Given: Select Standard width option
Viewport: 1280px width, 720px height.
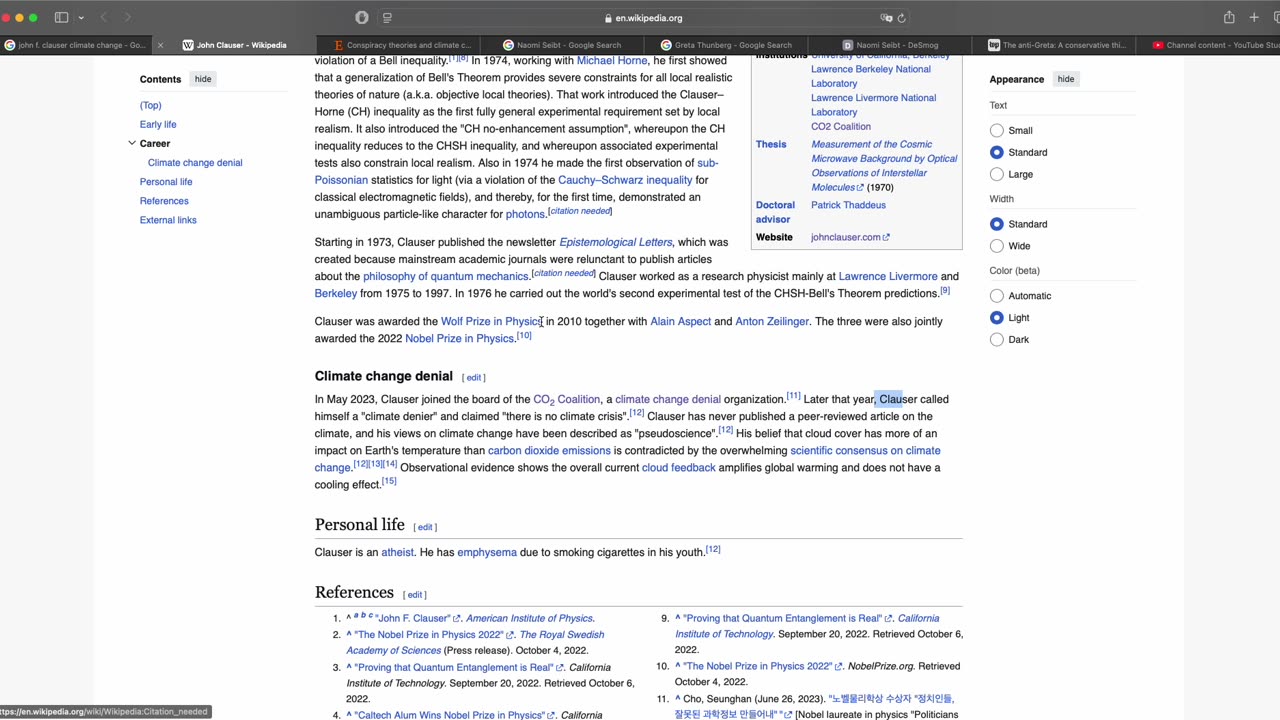Looking at the screenshot, I should (x=996, y=224).
